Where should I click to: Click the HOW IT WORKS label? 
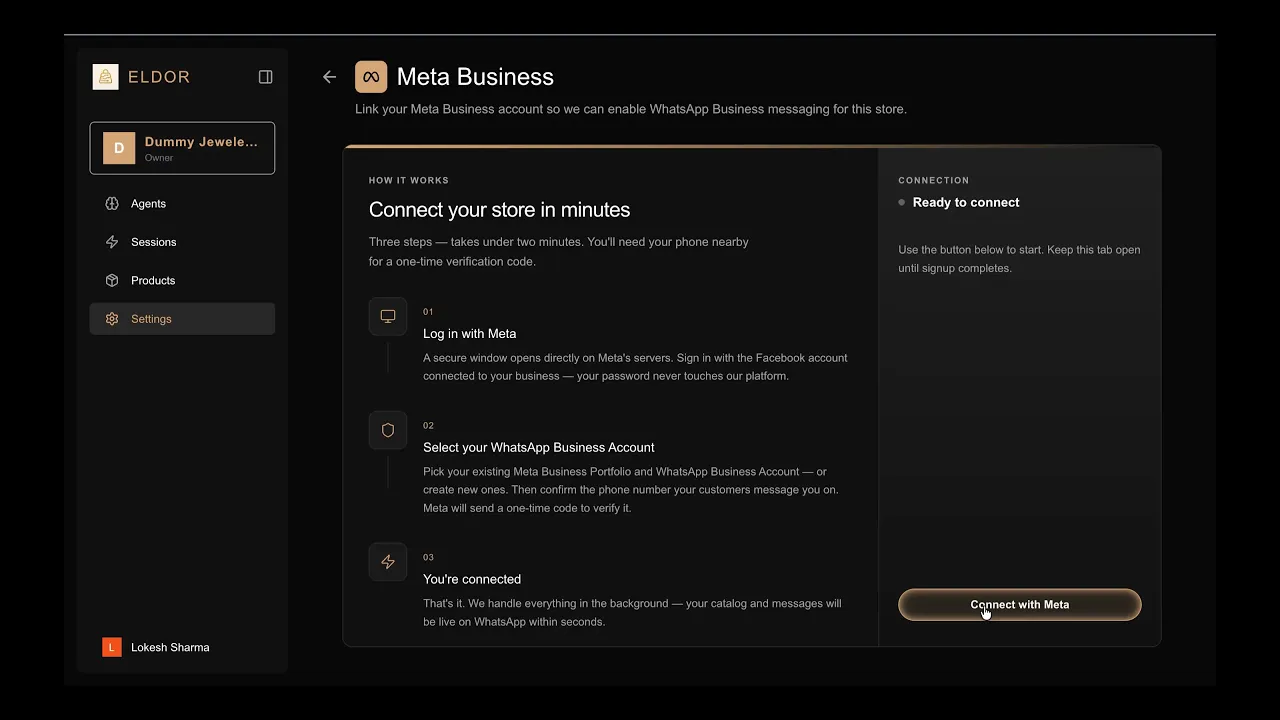[x=409, y=180]
